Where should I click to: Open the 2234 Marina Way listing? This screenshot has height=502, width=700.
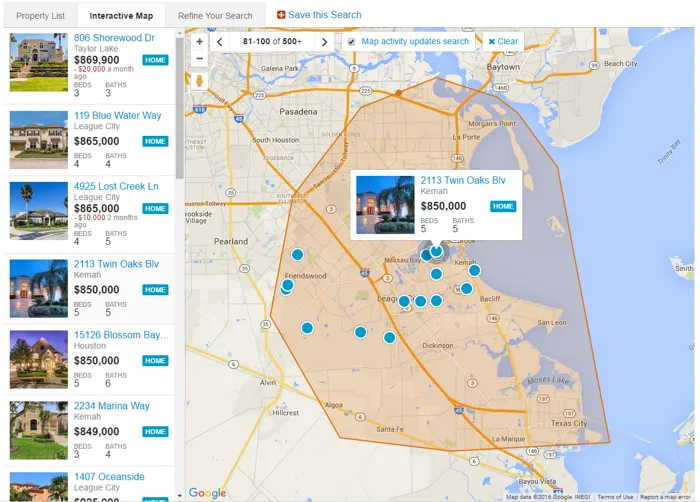[x=112, y=406]
